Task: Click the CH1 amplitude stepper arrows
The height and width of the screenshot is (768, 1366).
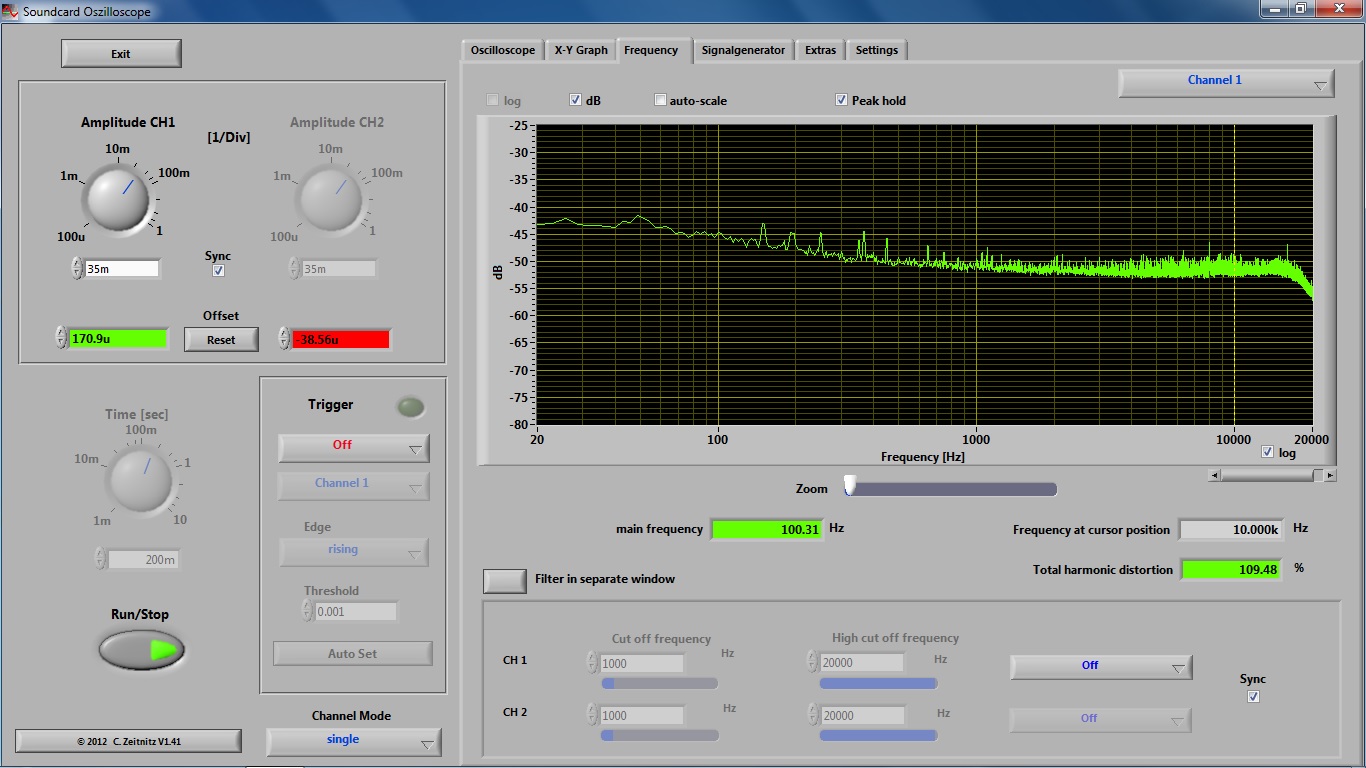Action: [x=77, y=268]
